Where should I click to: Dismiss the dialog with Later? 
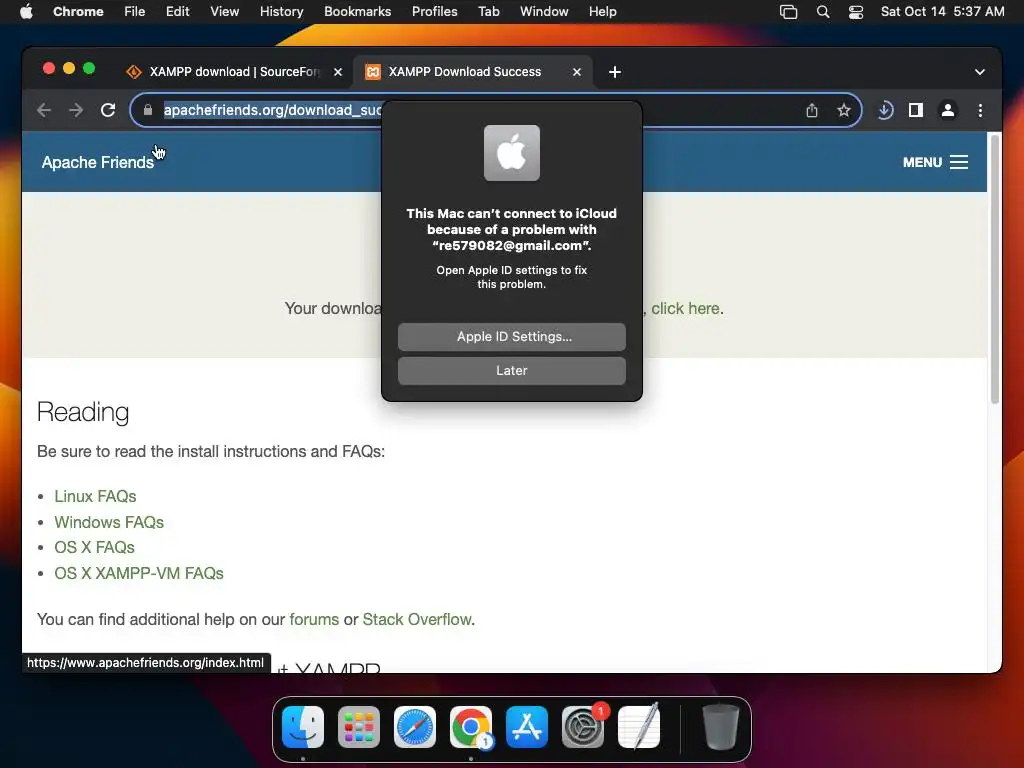point(512,371)
